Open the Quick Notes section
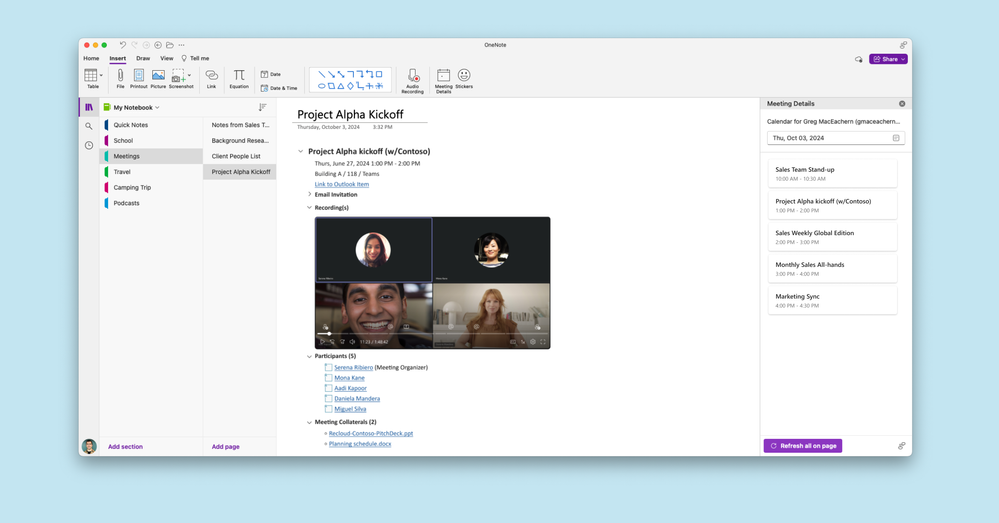The height and width of the screenshot is (523, 999). (x=152, y=125)
